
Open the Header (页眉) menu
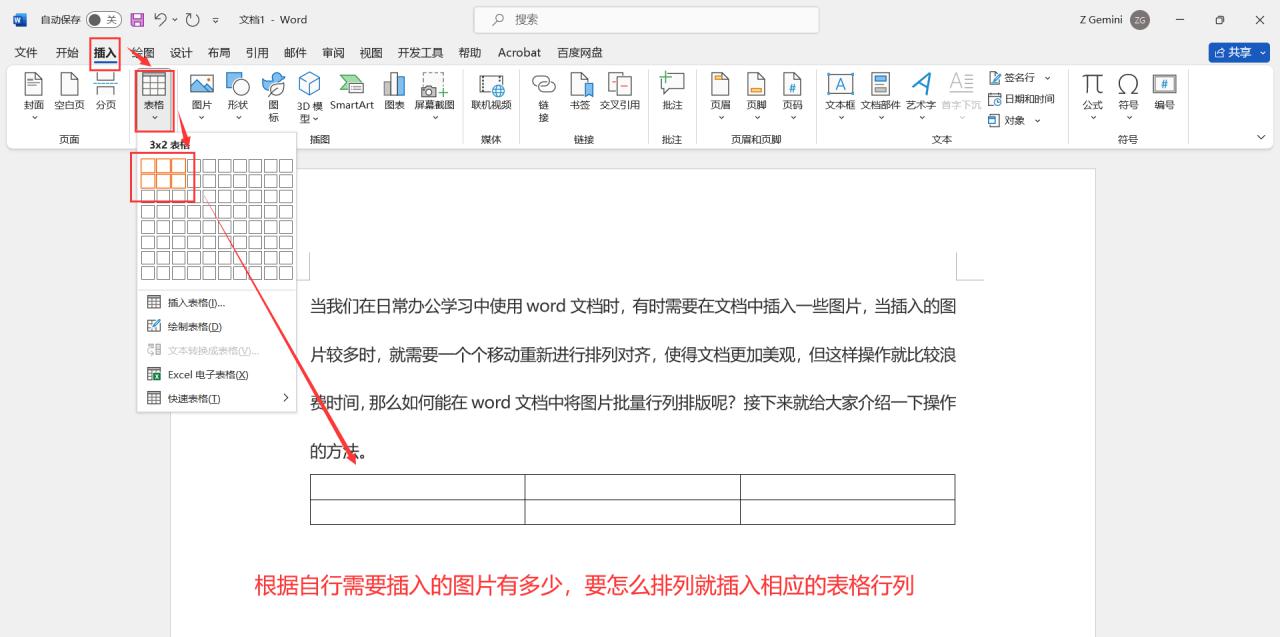(x=720, y=96)
